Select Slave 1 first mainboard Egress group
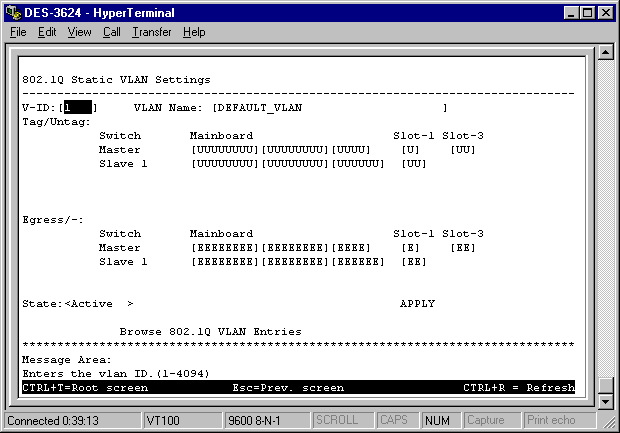620x433 pixels. click(x=226, y=261)
